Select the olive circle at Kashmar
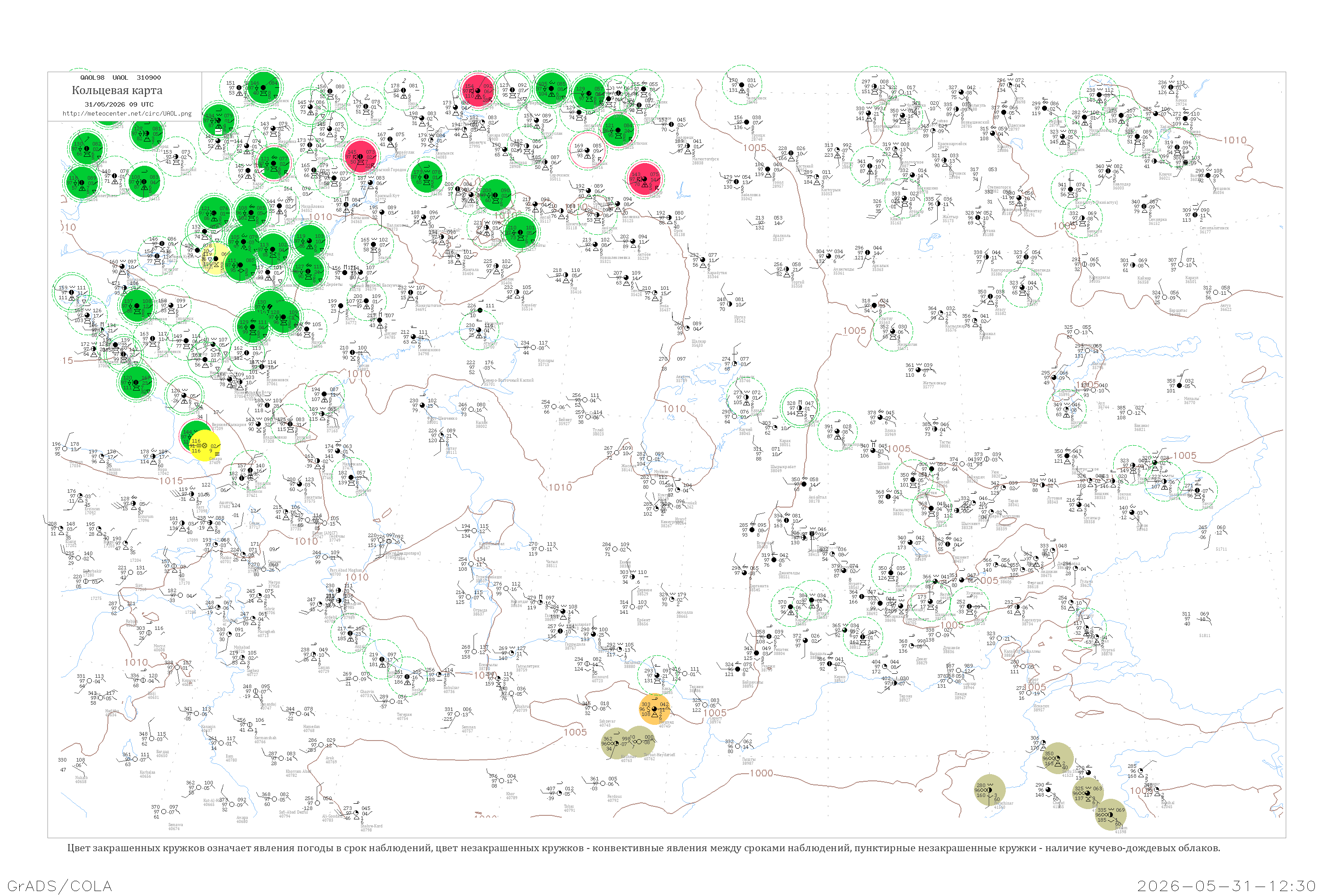This screenshot has width=1344, height=896. pos(616,743)
